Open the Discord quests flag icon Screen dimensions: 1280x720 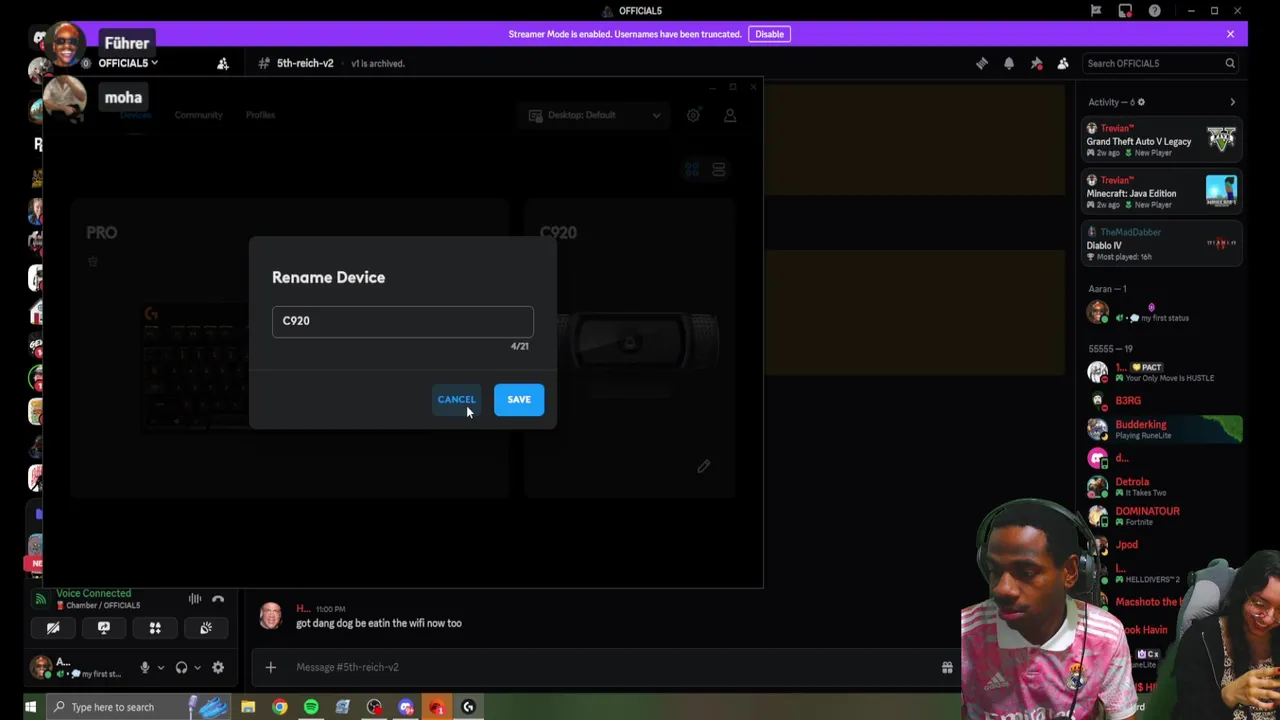point(1096,11)
